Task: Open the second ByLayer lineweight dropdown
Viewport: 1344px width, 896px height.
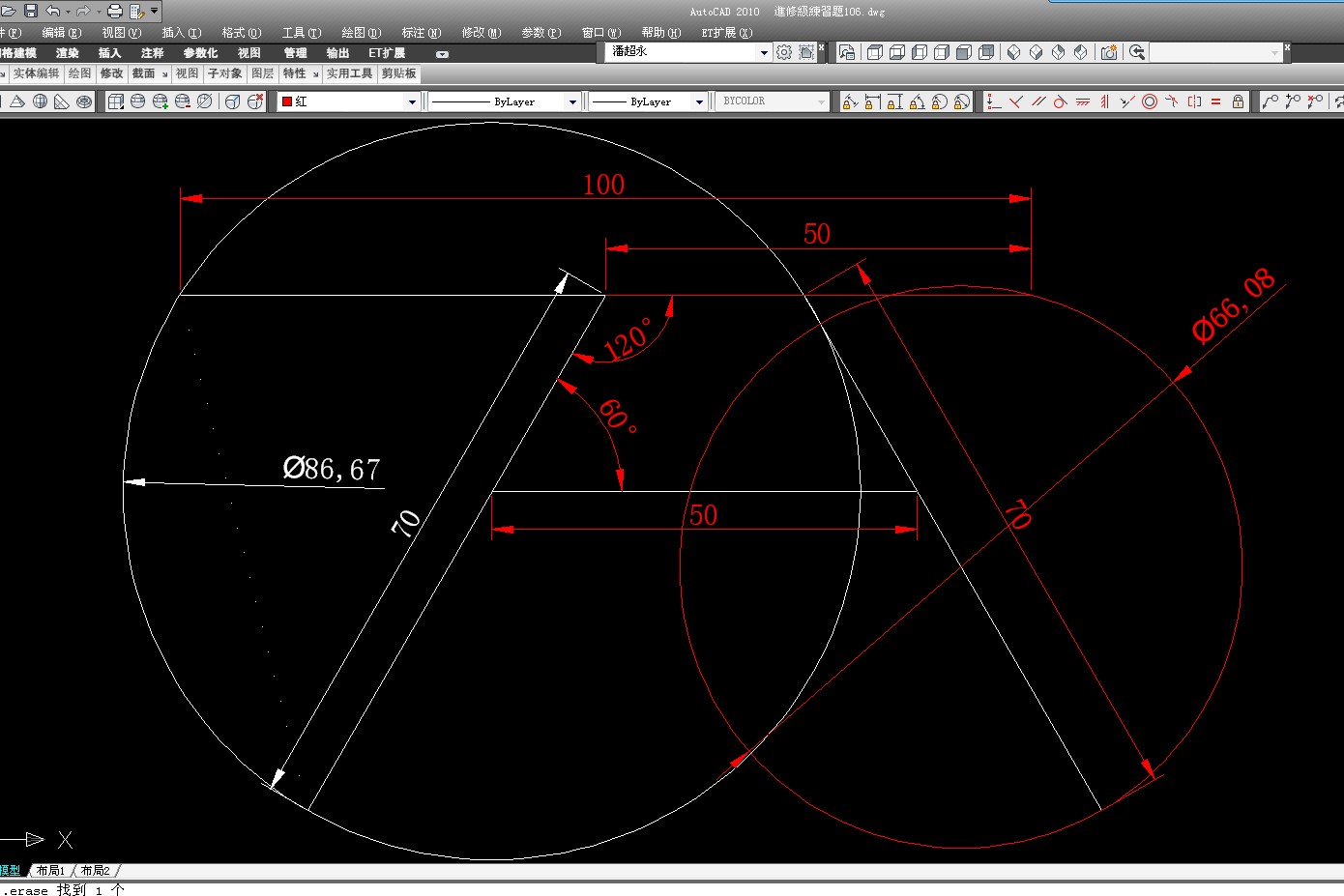Action: [700, 101]
